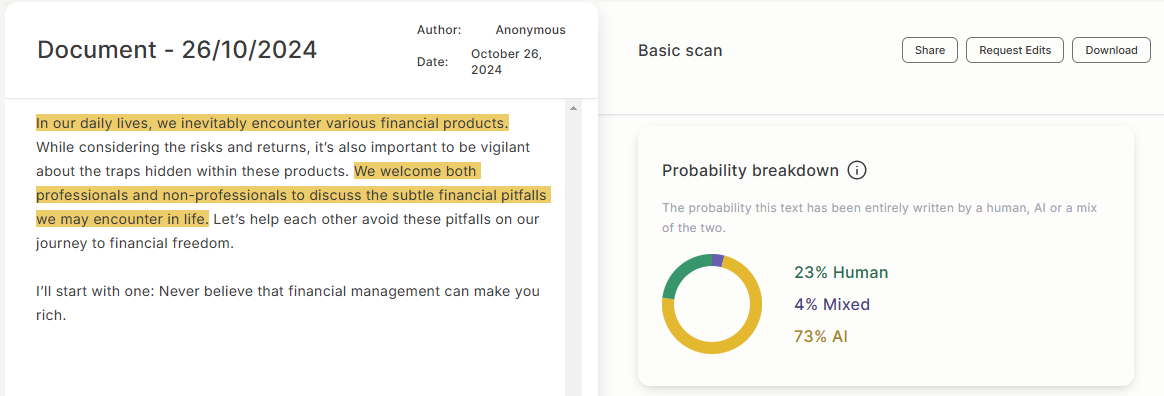Click the 4% Mixed legend label

pyautogui.click(x=831, y=305)
